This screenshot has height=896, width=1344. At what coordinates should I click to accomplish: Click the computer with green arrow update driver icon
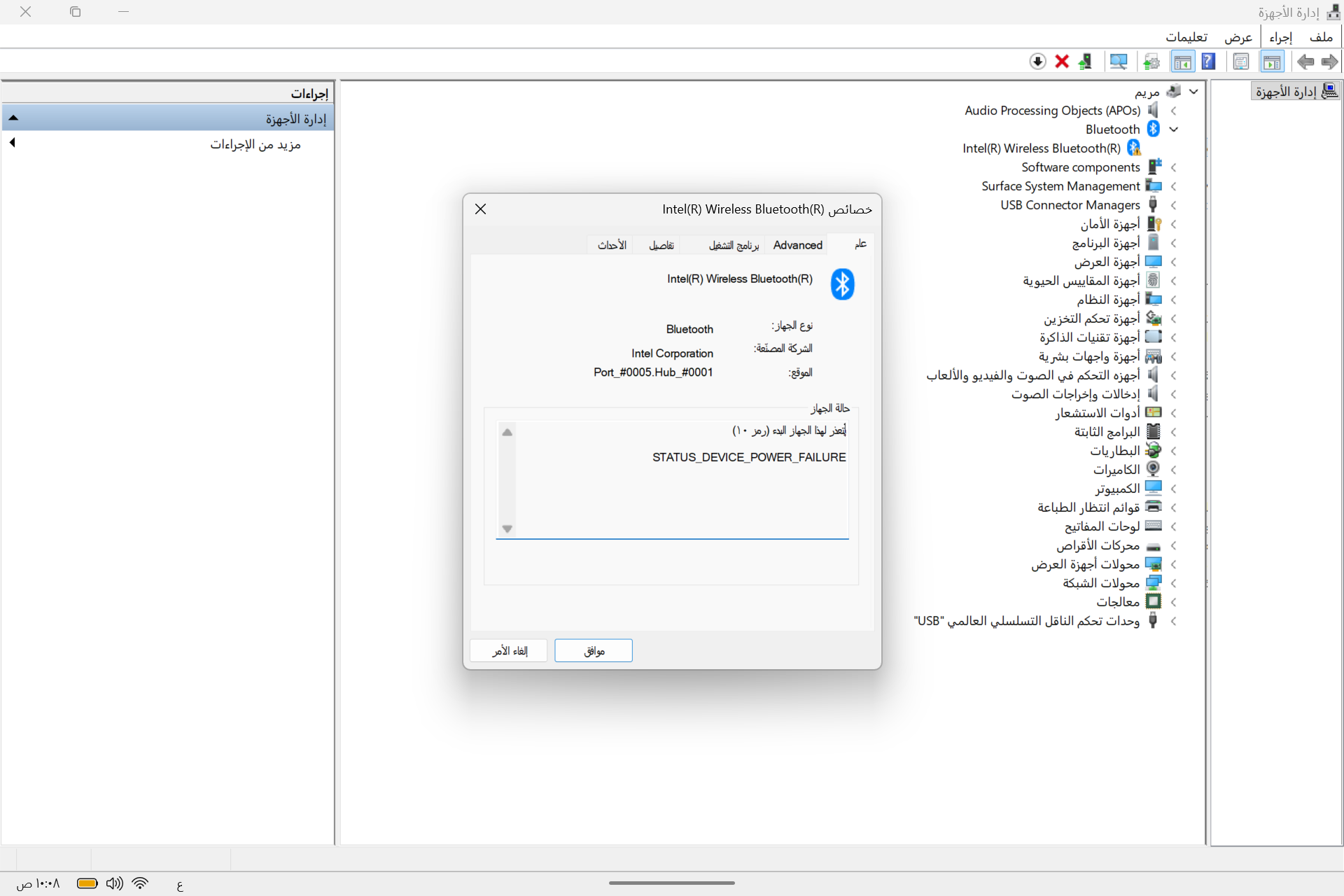(1085, 62)
